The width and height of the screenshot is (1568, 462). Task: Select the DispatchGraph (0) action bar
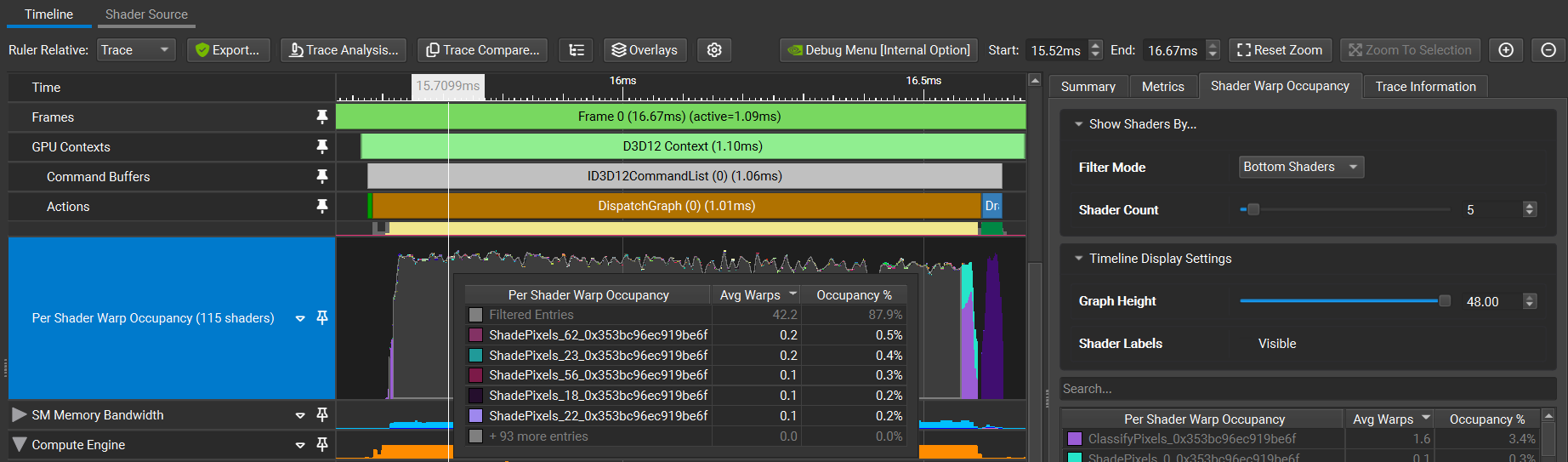676,206
